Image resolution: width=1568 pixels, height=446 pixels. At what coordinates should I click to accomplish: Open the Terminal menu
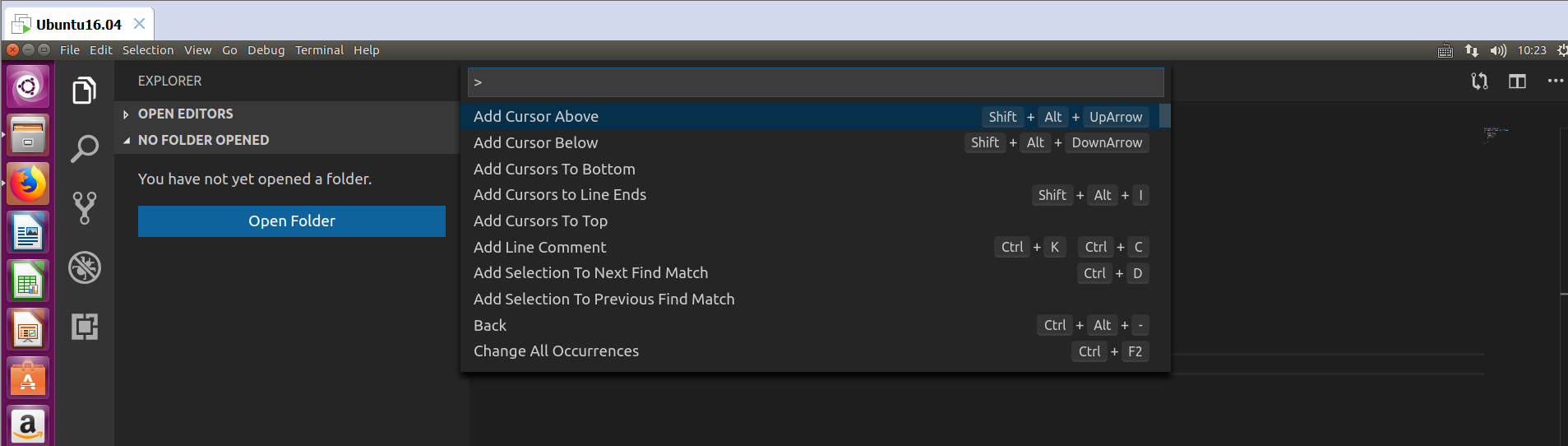[x=319, y=50]
